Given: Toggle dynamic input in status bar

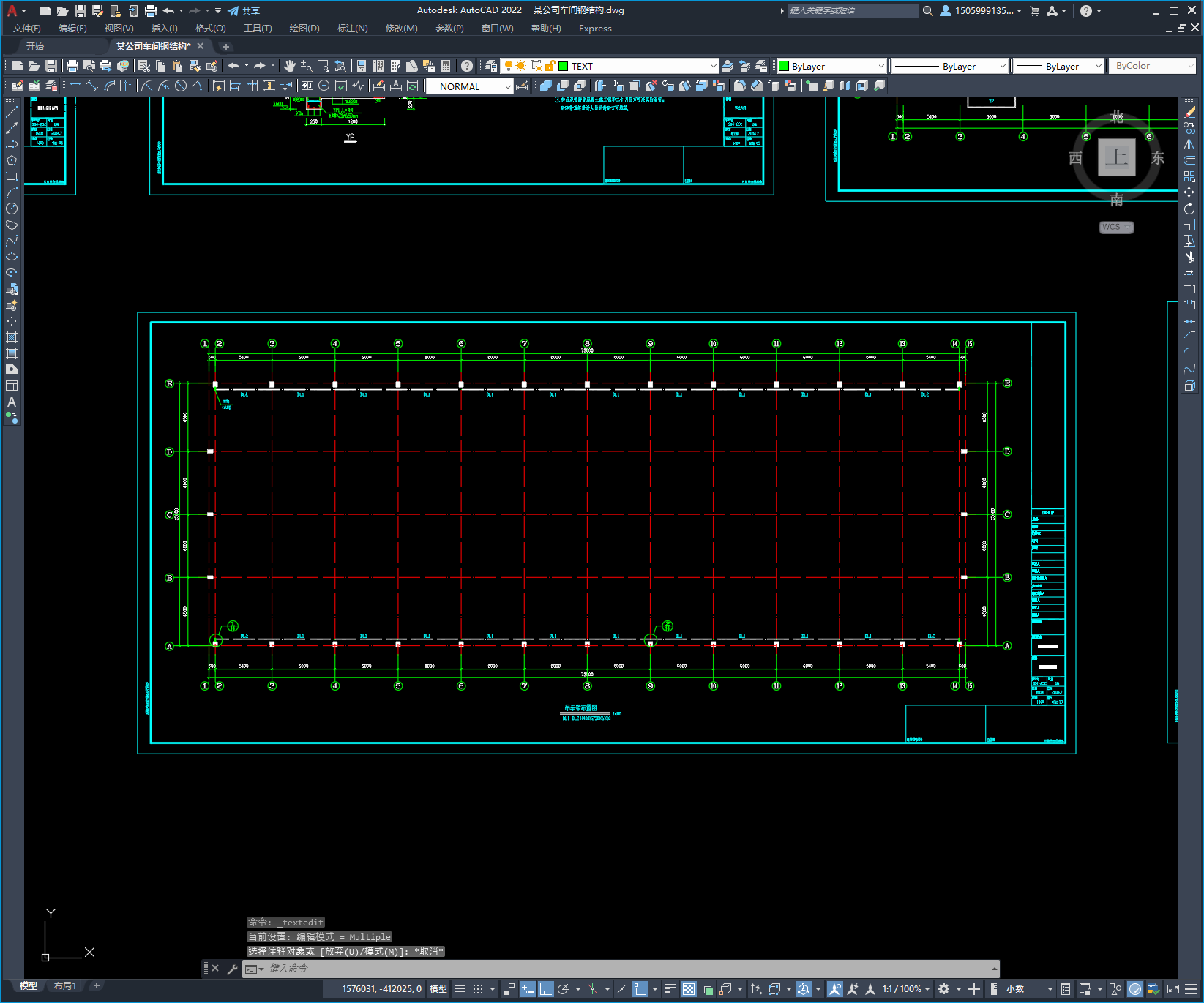Looking at the screenshot, I should tap(528, 989).
